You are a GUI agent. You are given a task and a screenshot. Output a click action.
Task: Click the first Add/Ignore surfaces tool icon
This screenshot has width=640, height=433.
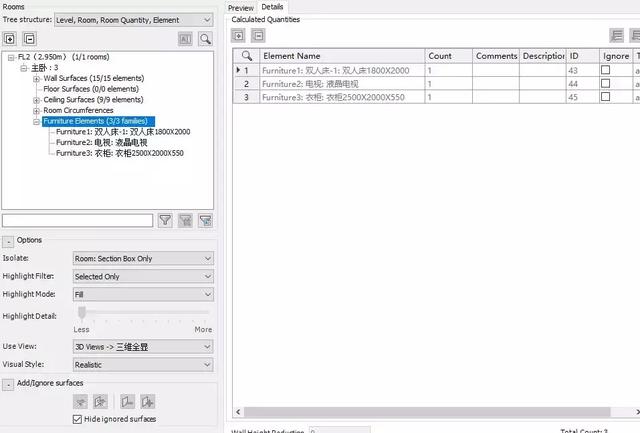[82, 401]
